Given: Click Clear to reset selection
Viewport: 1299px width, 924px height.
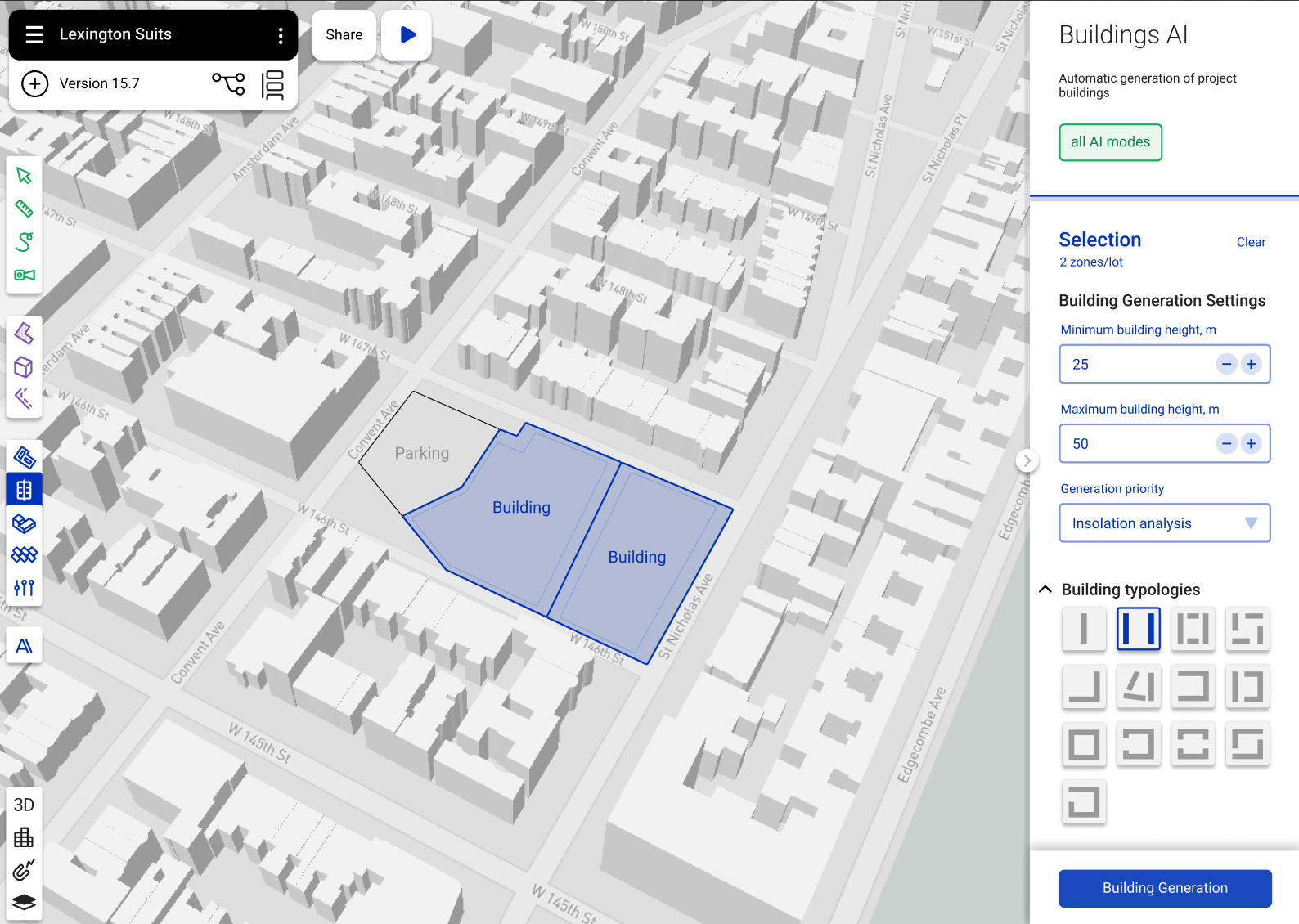Looking at the screenshot, I should point(1250,242).
